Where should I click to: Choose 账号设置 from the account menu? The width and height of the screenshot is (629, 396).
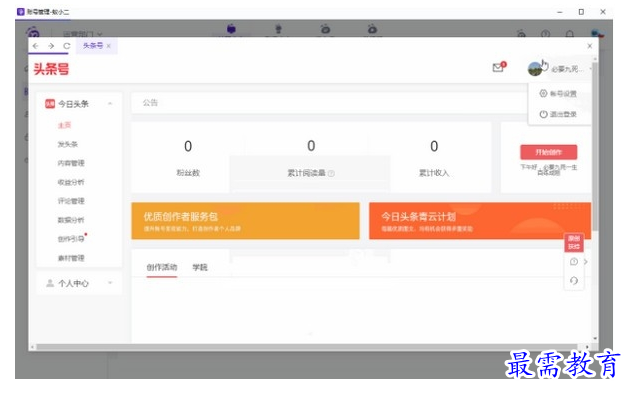[x=558, y=93]
